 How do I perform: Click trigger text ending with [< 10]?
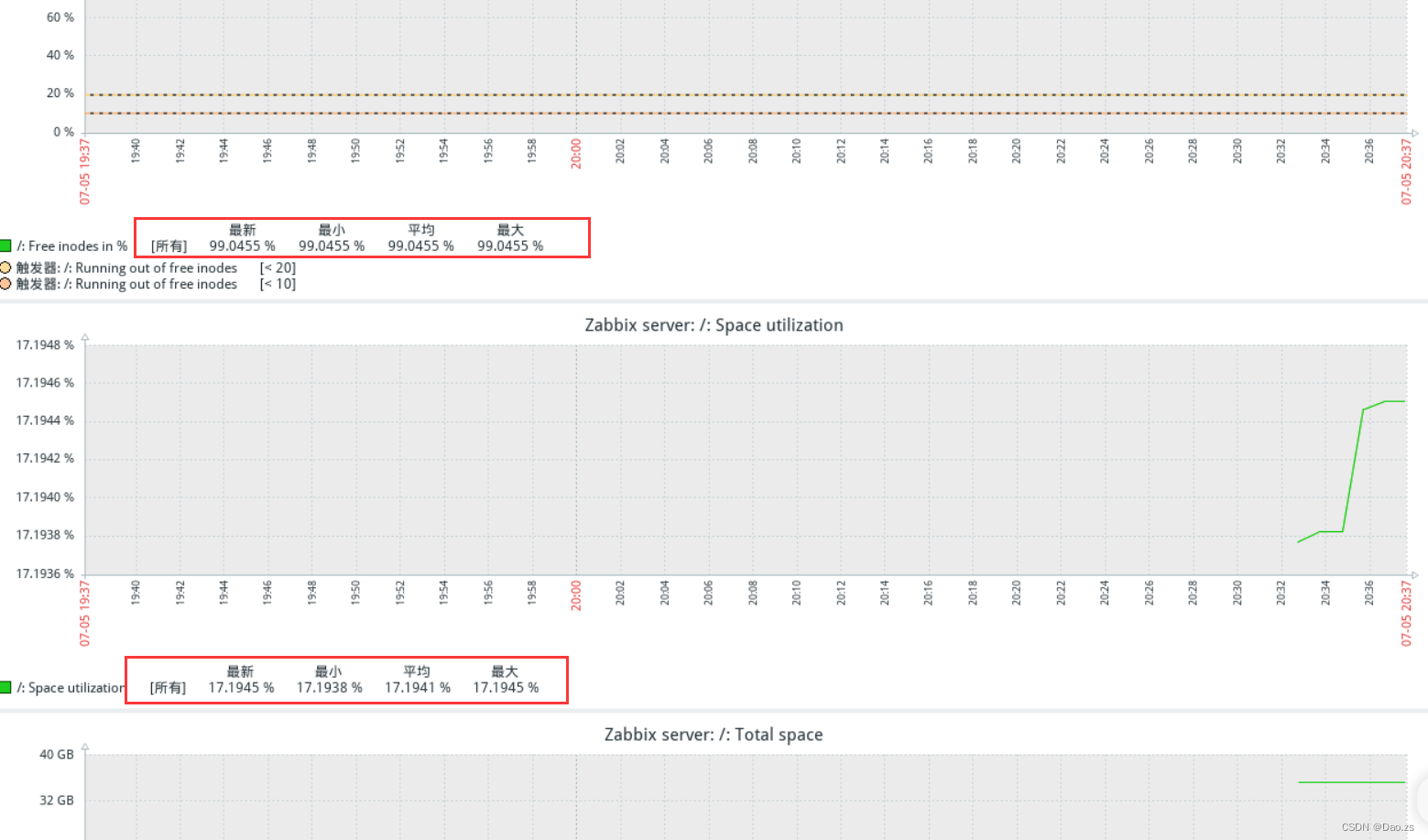[156, 284]
